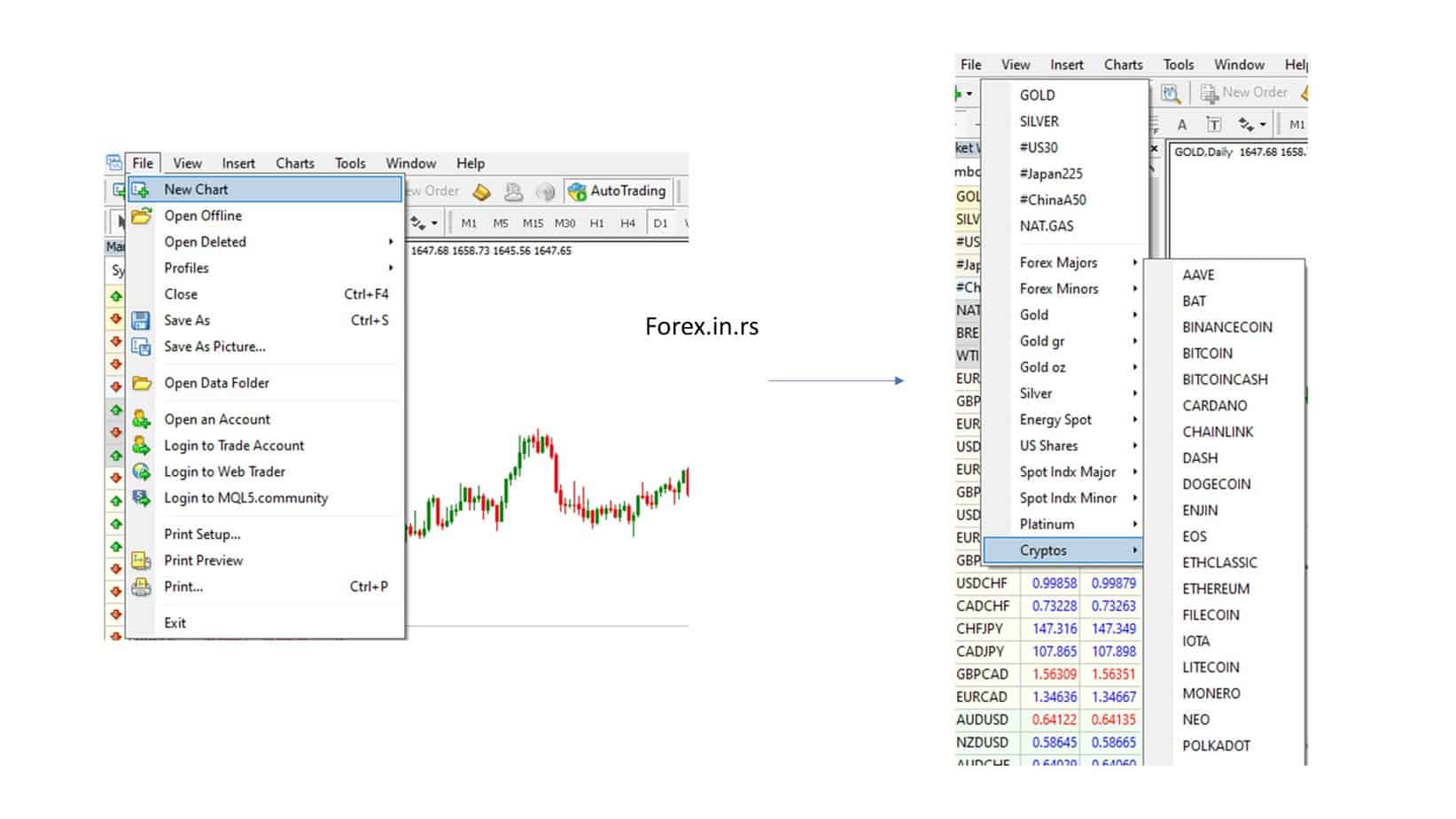
Task: Click the Open an Account icon
Action: (x=141, y=419)
